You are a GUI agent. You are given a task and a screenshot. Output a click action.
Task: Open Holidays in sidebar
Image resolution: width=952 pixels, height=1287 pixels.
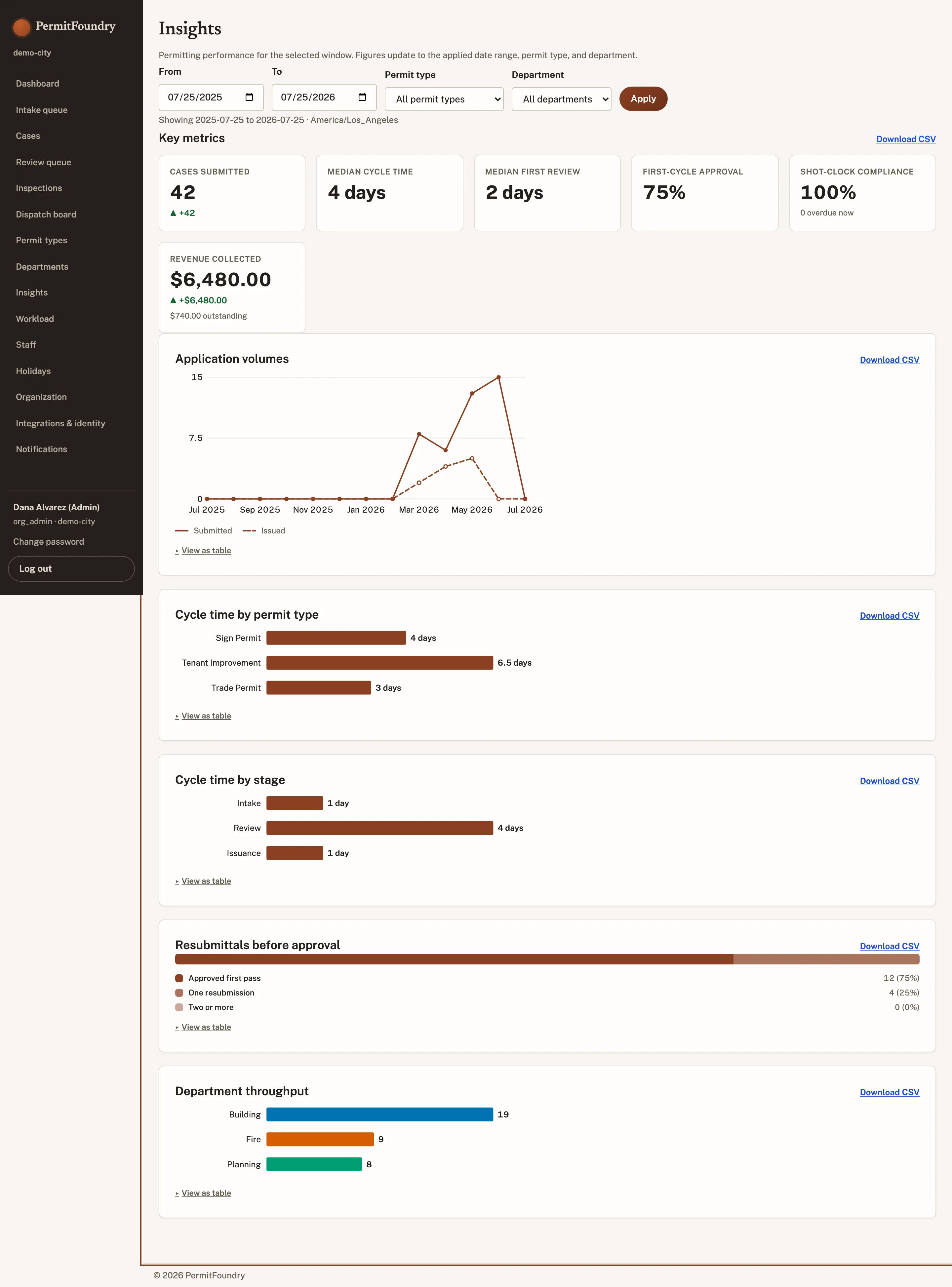(33, 371)
